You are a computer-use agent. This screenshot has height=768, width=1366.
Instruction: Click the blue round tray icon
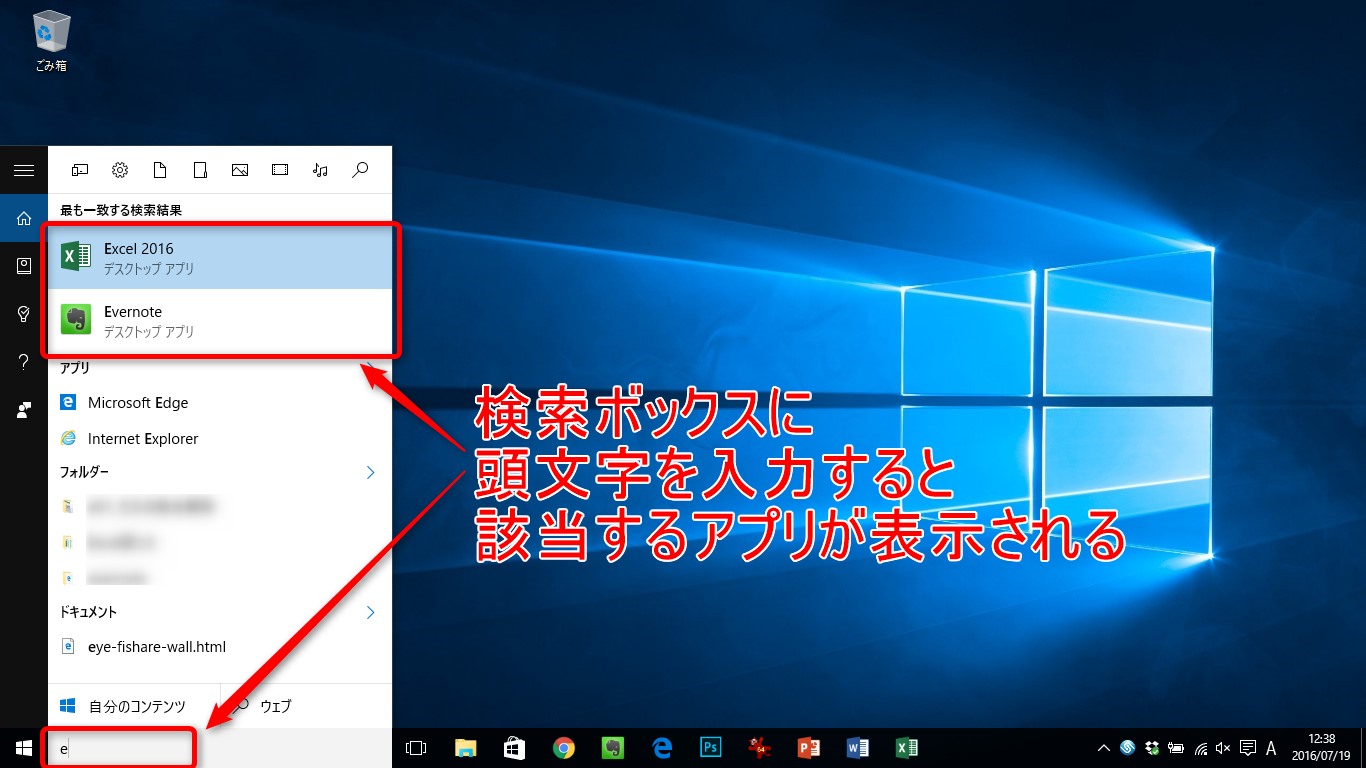[x=1128, y=748]
